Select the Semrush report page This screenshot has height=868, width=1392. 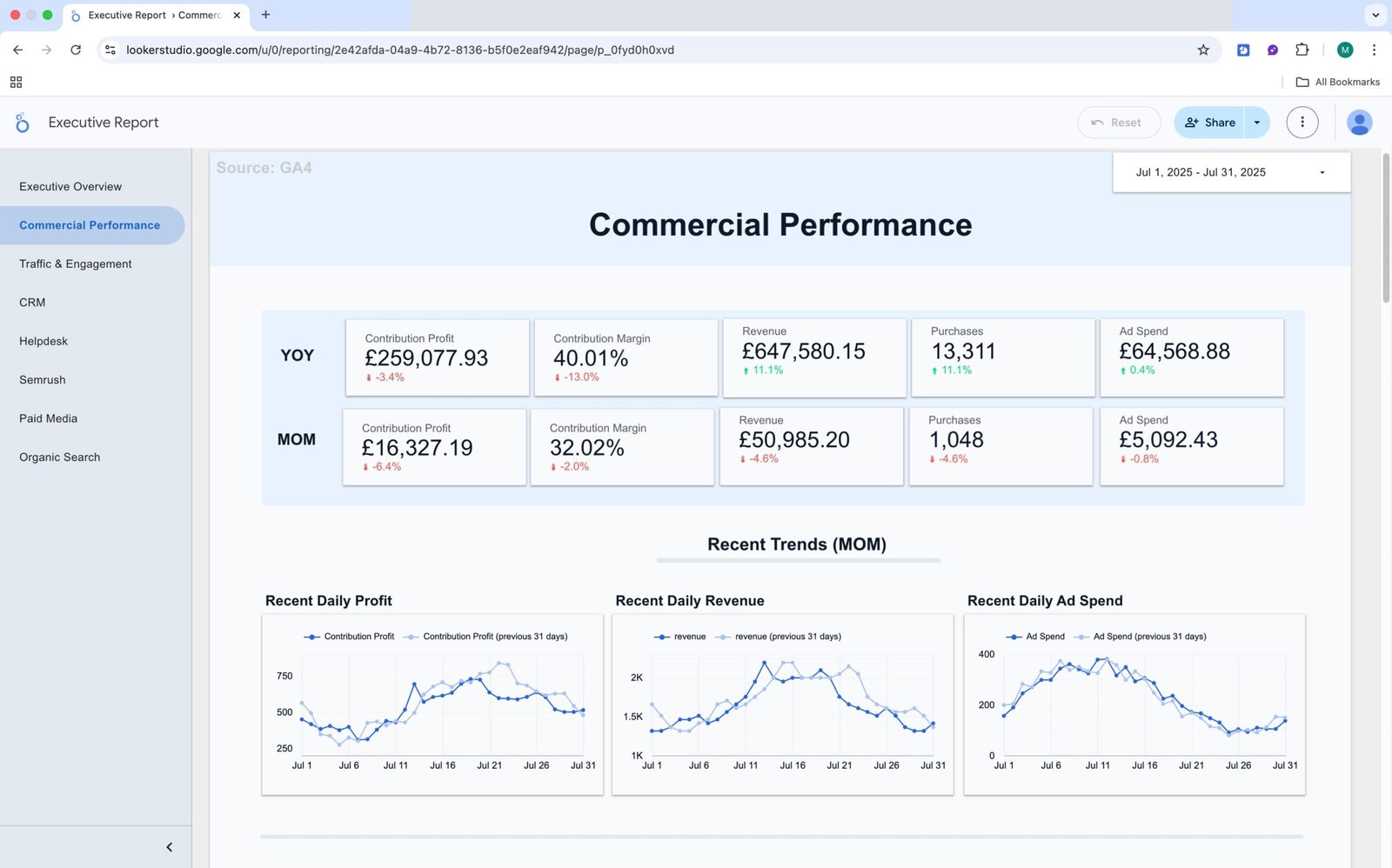[x=42, y=379]
